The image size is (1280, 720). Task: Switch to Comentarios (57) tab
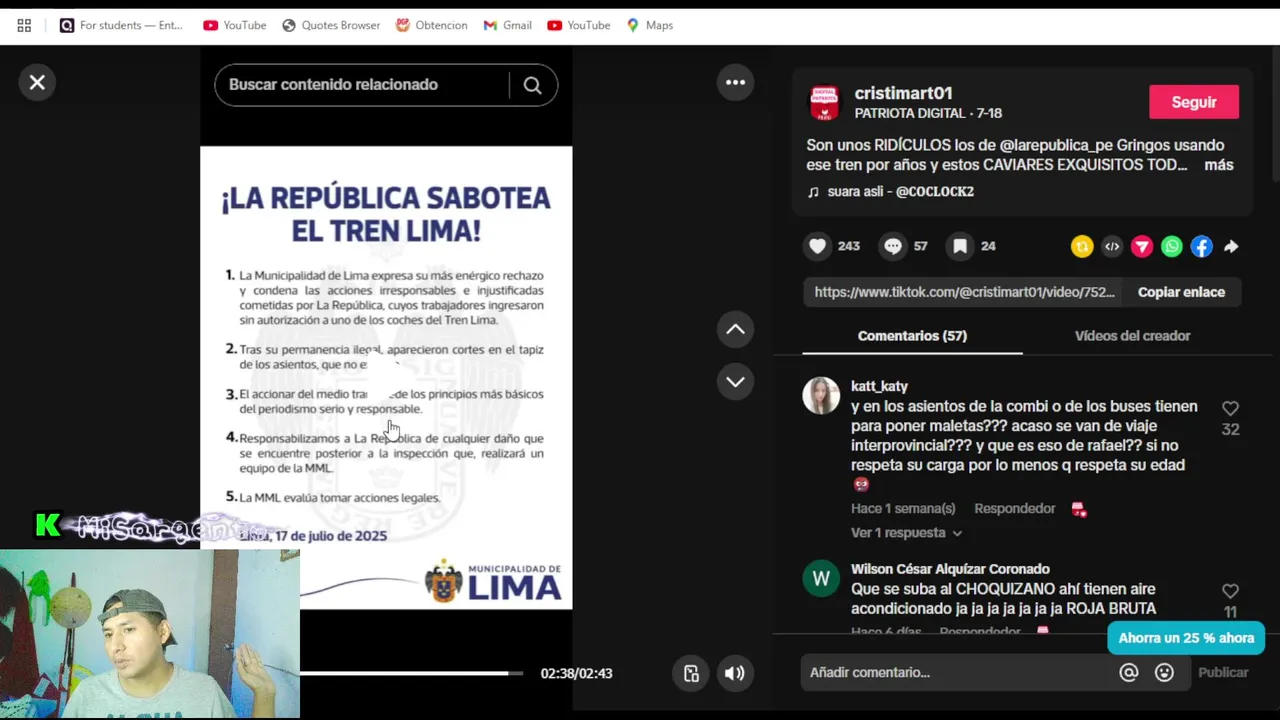(x=912, y=336)
